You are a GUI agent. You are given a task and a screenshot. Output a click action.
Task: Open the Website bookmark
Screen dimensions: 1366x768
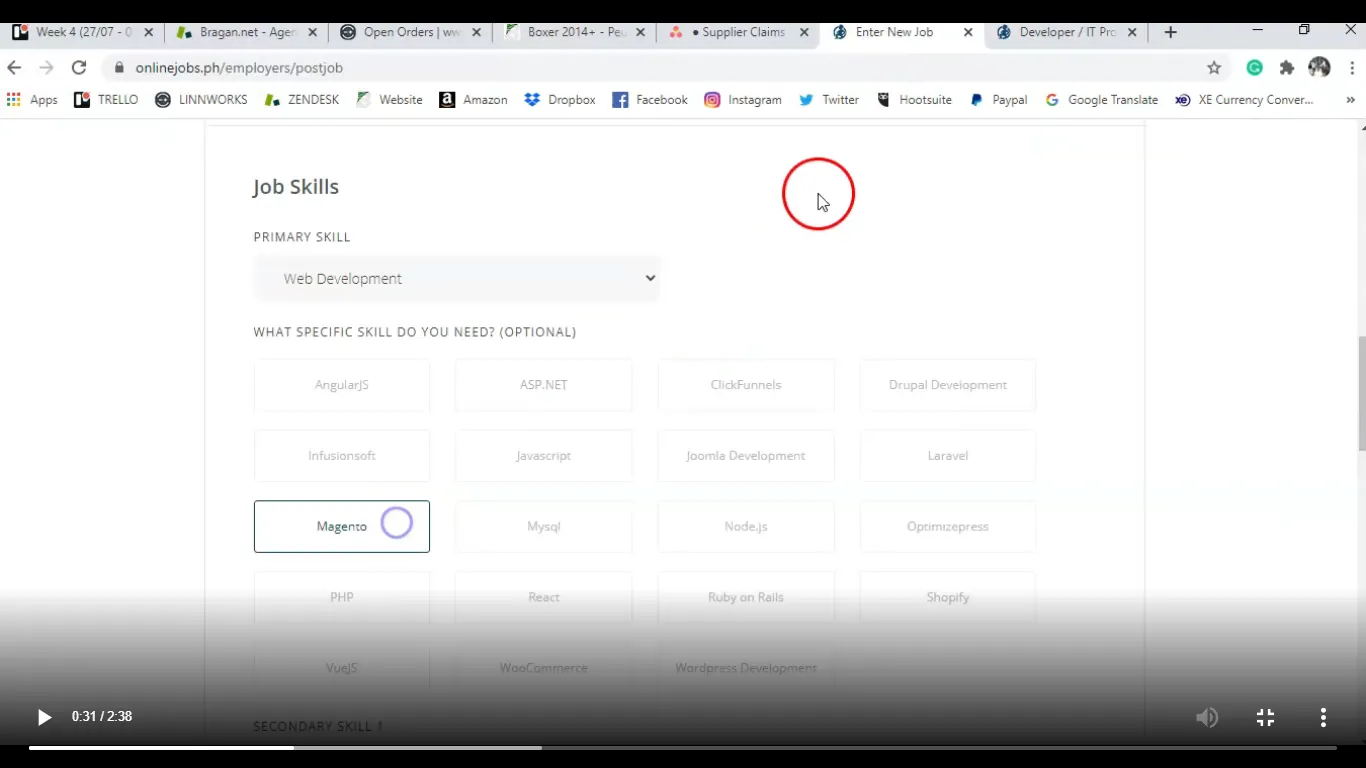(389, 100)
